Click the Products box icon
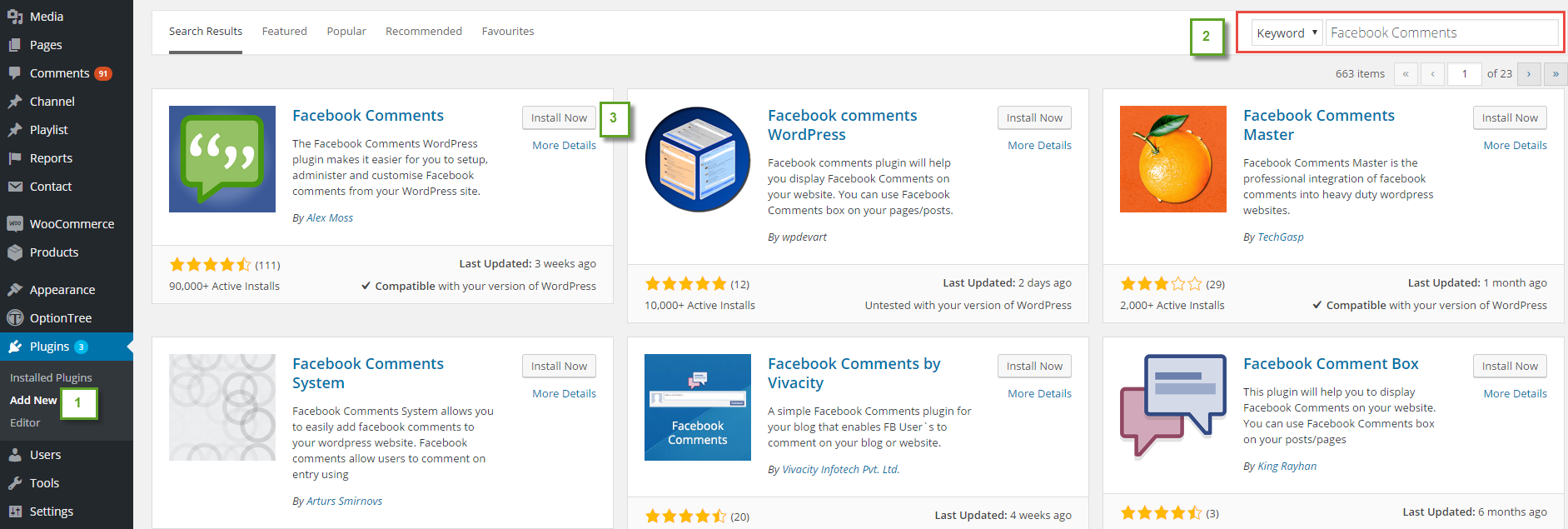Viewport: 1568px width, 529px height. (15, 252)
